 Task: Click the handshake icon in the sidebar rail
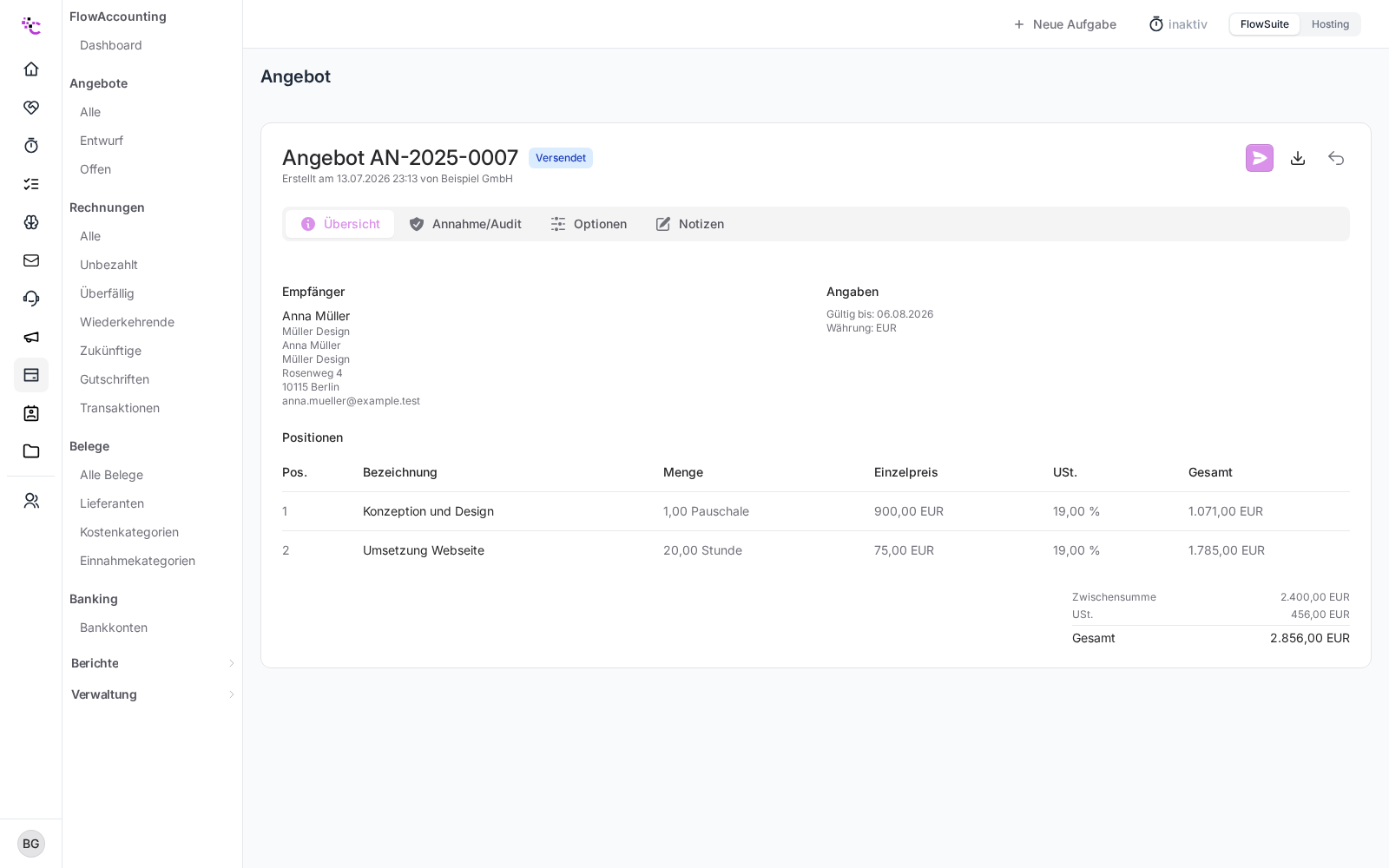point(31,108)
